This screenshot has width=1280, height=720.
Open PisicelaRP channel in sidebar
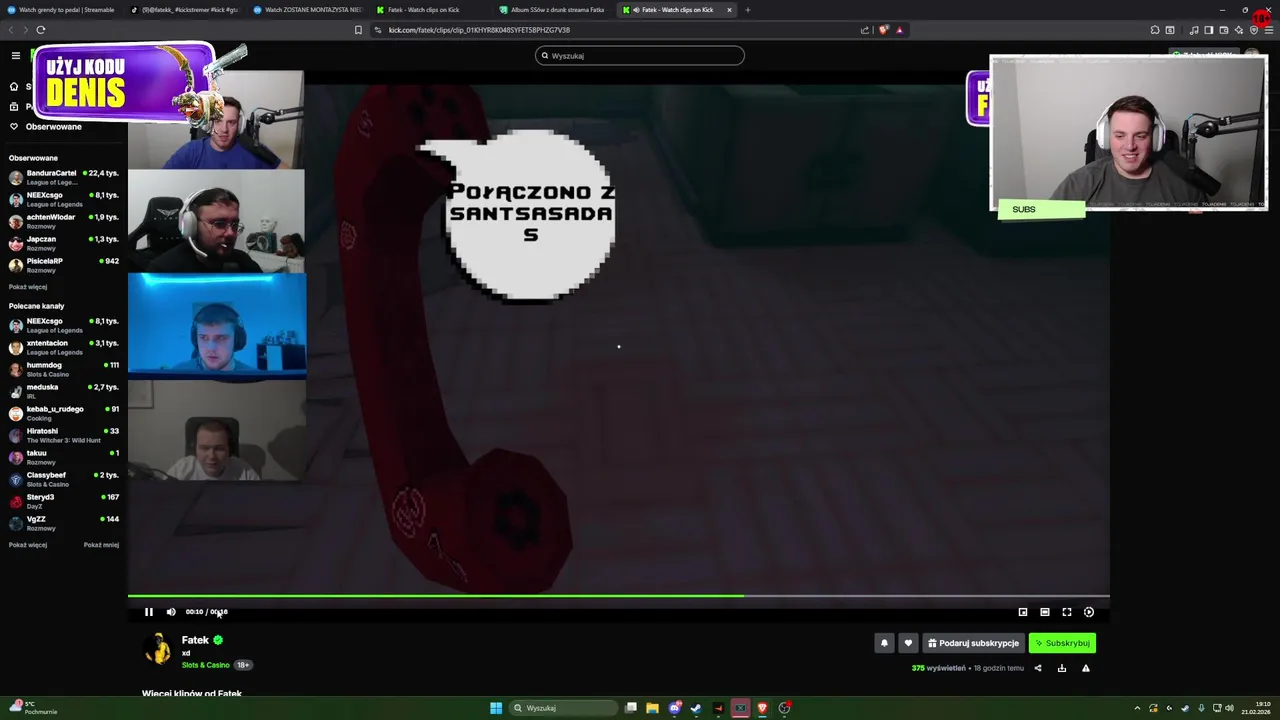point(64,265)
